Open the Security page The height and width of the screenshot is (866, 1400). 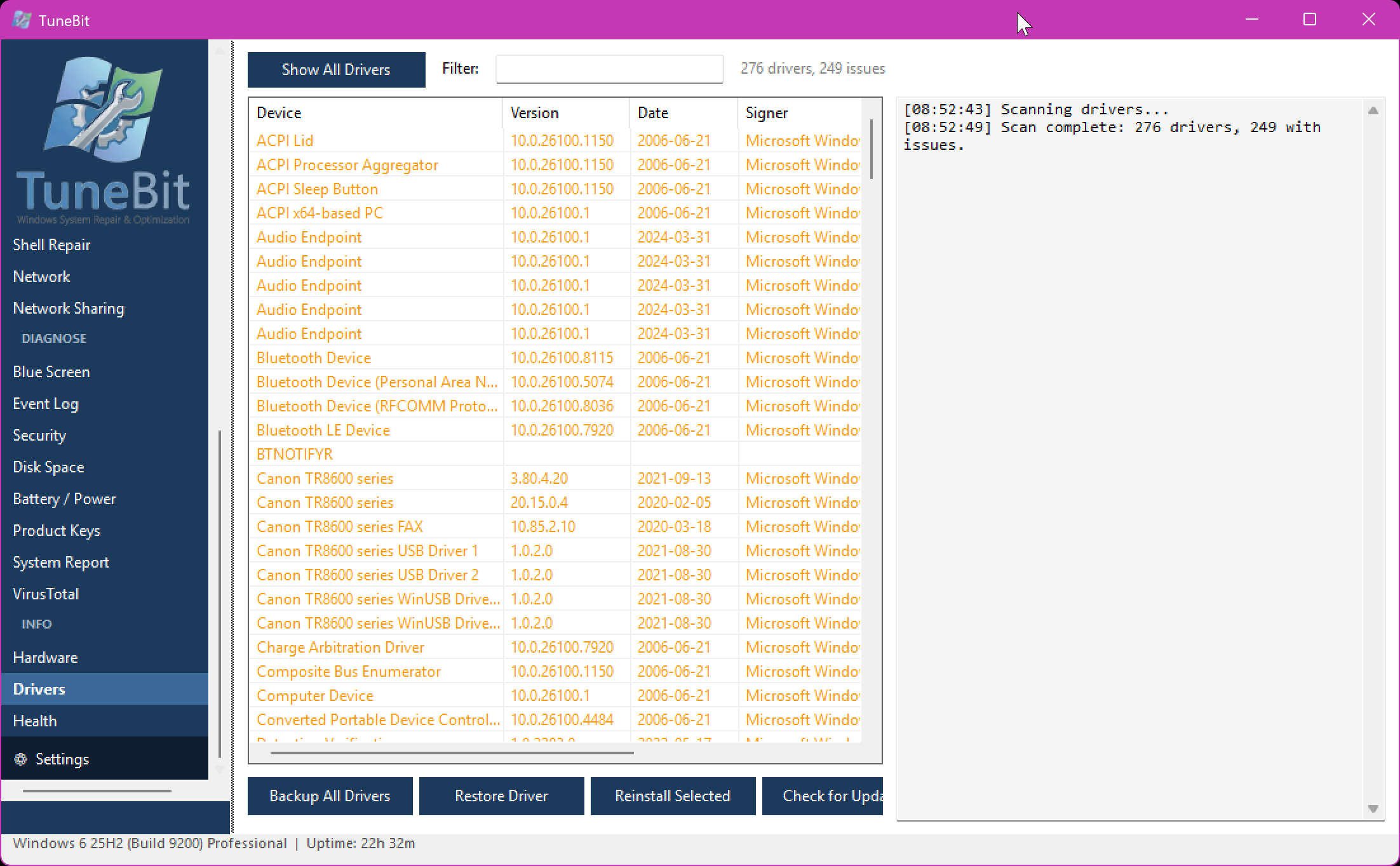click(105, 435)
